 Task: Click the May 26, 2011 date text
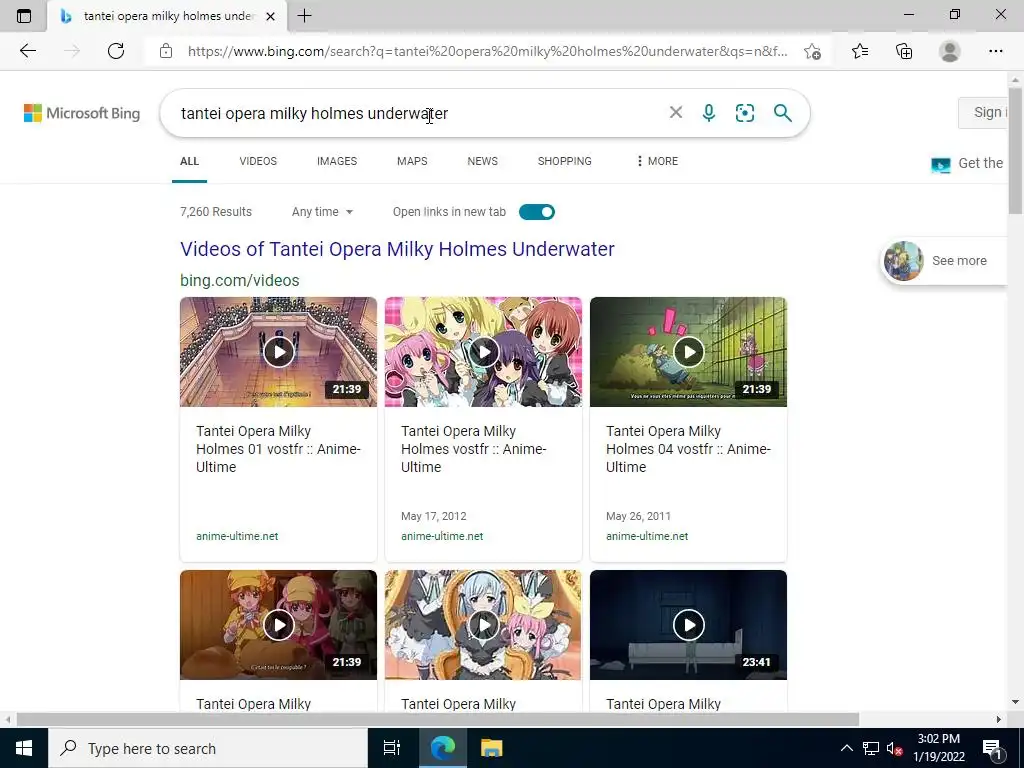coord(638,516)
